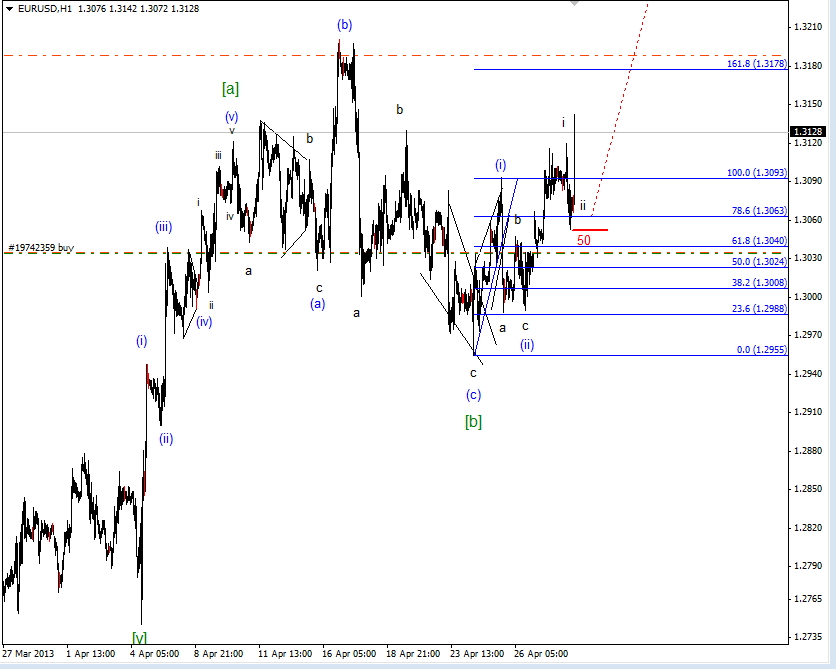Select the 23 Apr 13:00 time label
The height and width of the screenshot is (669, 836).
pyautogui.click(x=477, y=654)
